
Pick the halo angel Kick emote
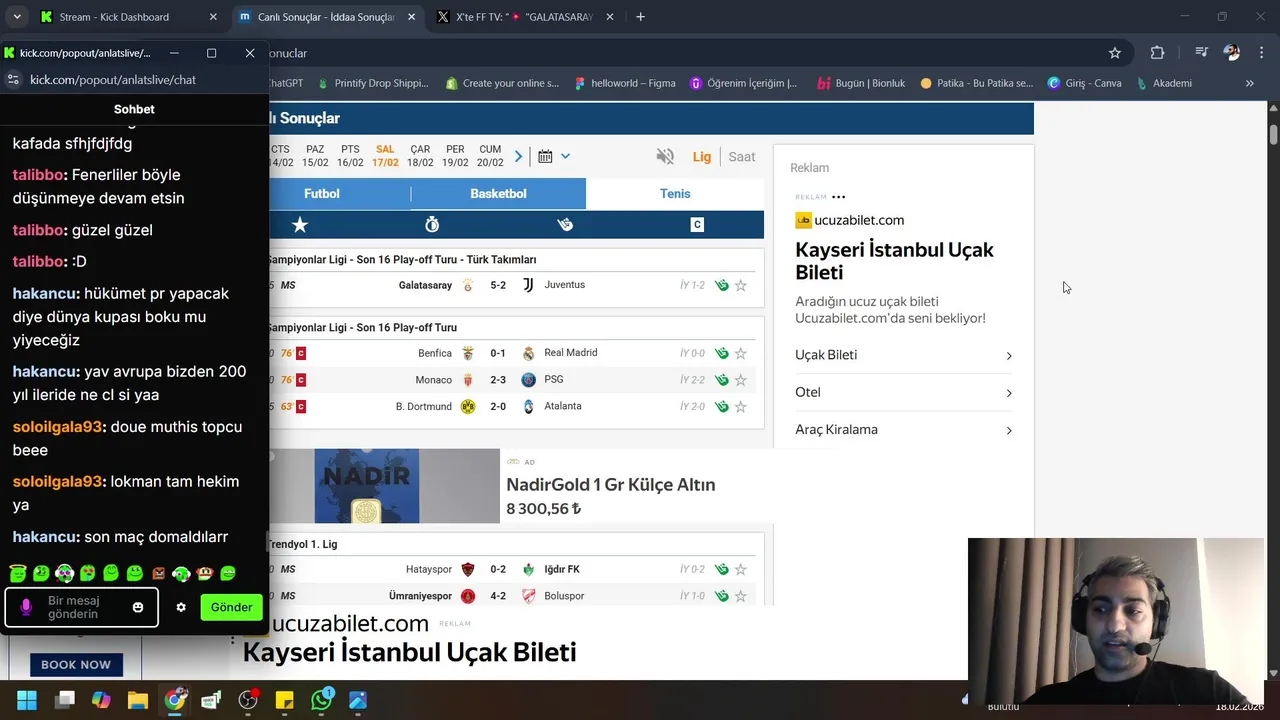pyautogui.click(x=17, y=573)
